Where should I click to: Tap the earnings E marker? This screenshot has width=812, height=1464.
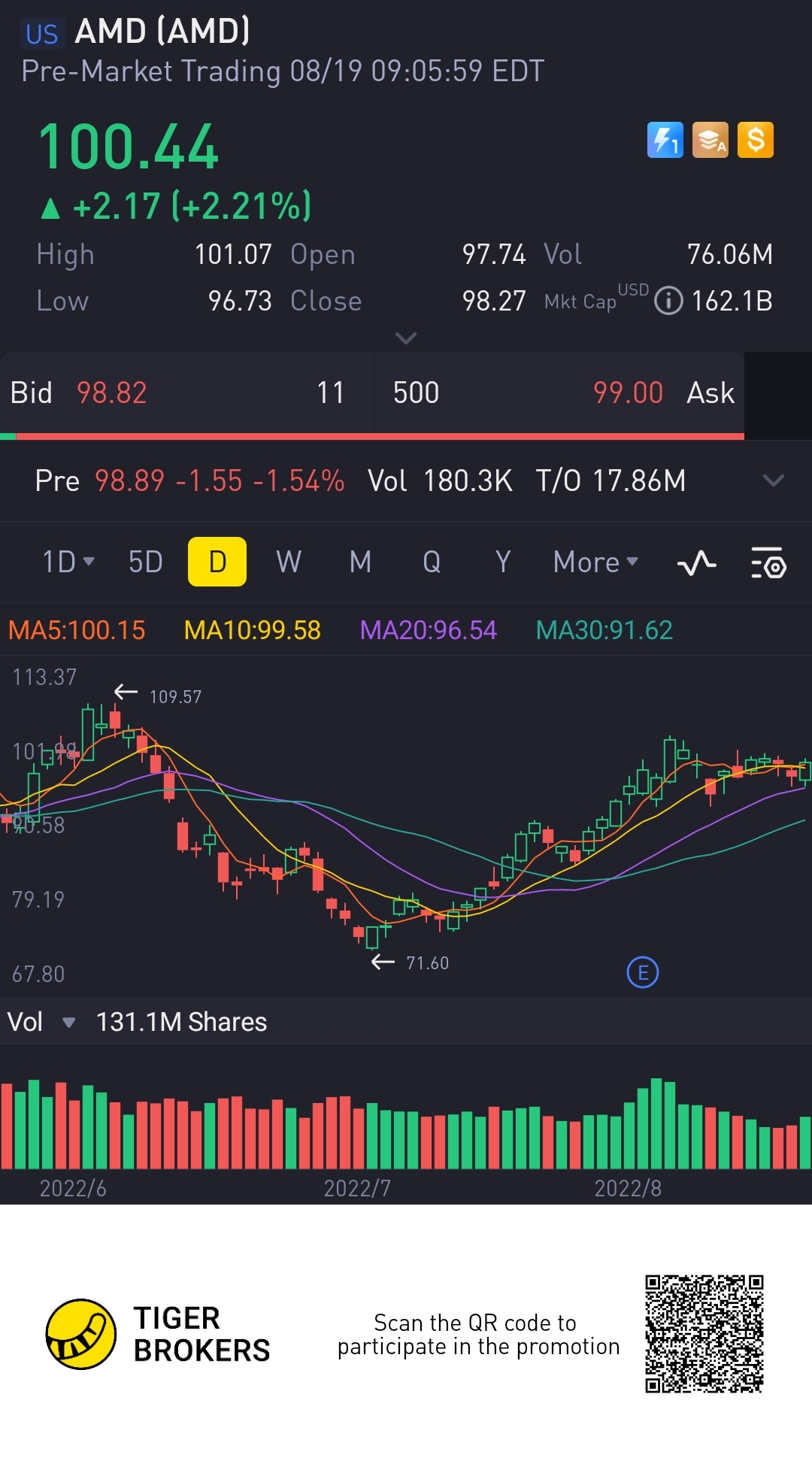tap(643, 972)
